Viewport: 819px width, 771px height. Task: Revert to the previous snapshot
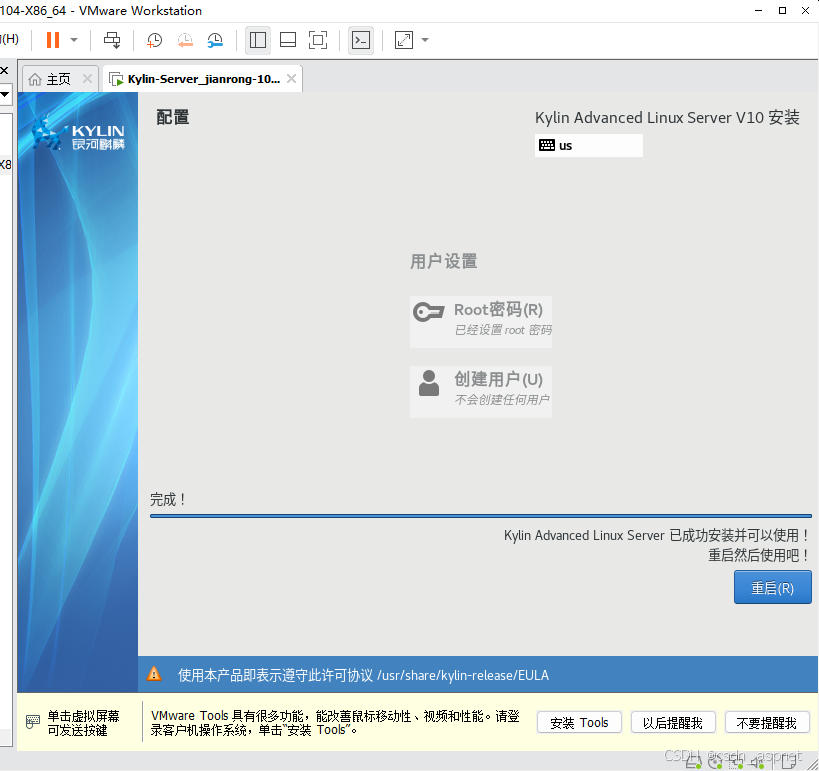185,40
